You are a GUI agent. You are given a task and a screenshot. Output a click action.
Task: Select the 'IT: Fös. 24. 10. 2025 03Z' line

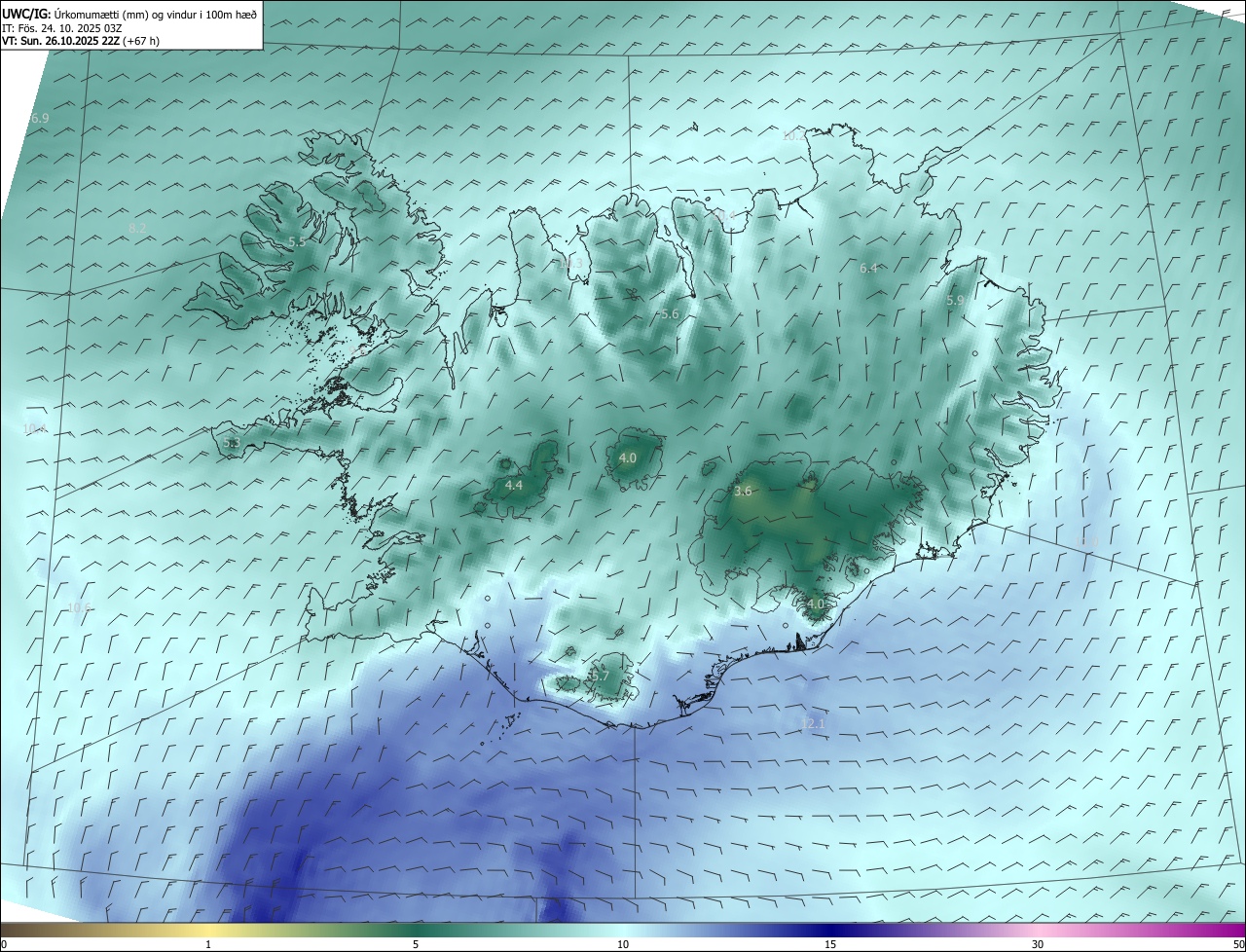(x=61, y=28)
